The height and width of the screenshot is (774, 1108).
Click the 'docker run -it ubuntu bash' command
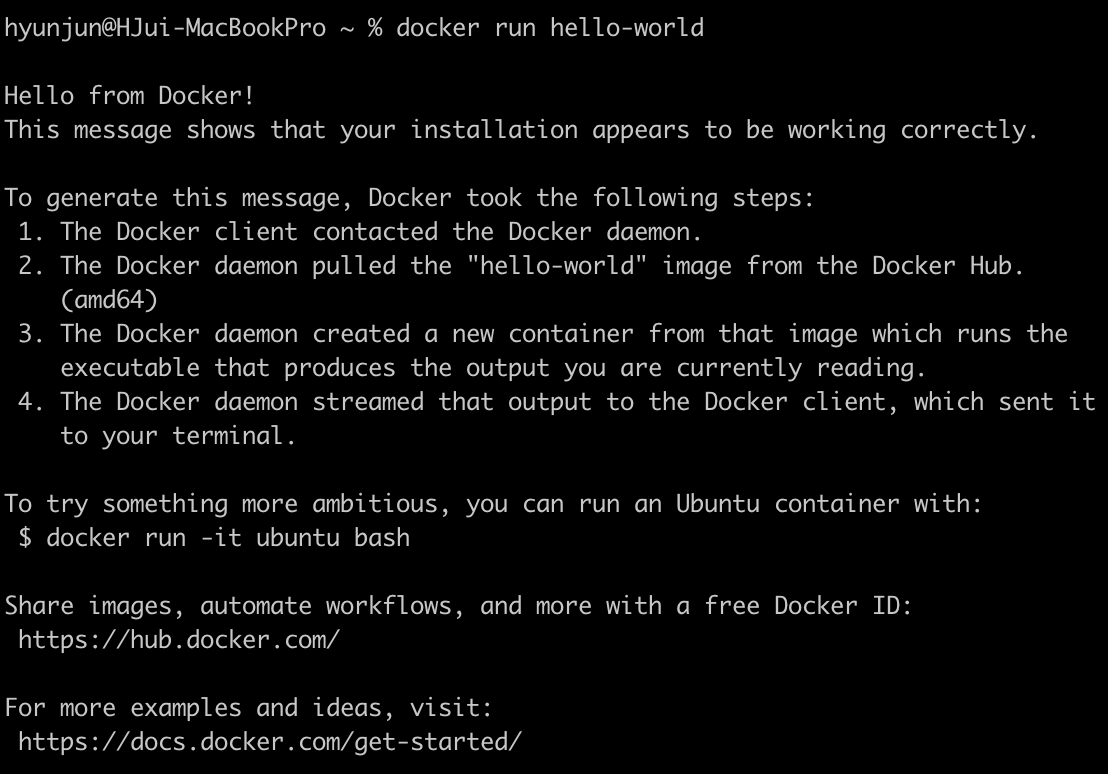click(x=228, y=538)
